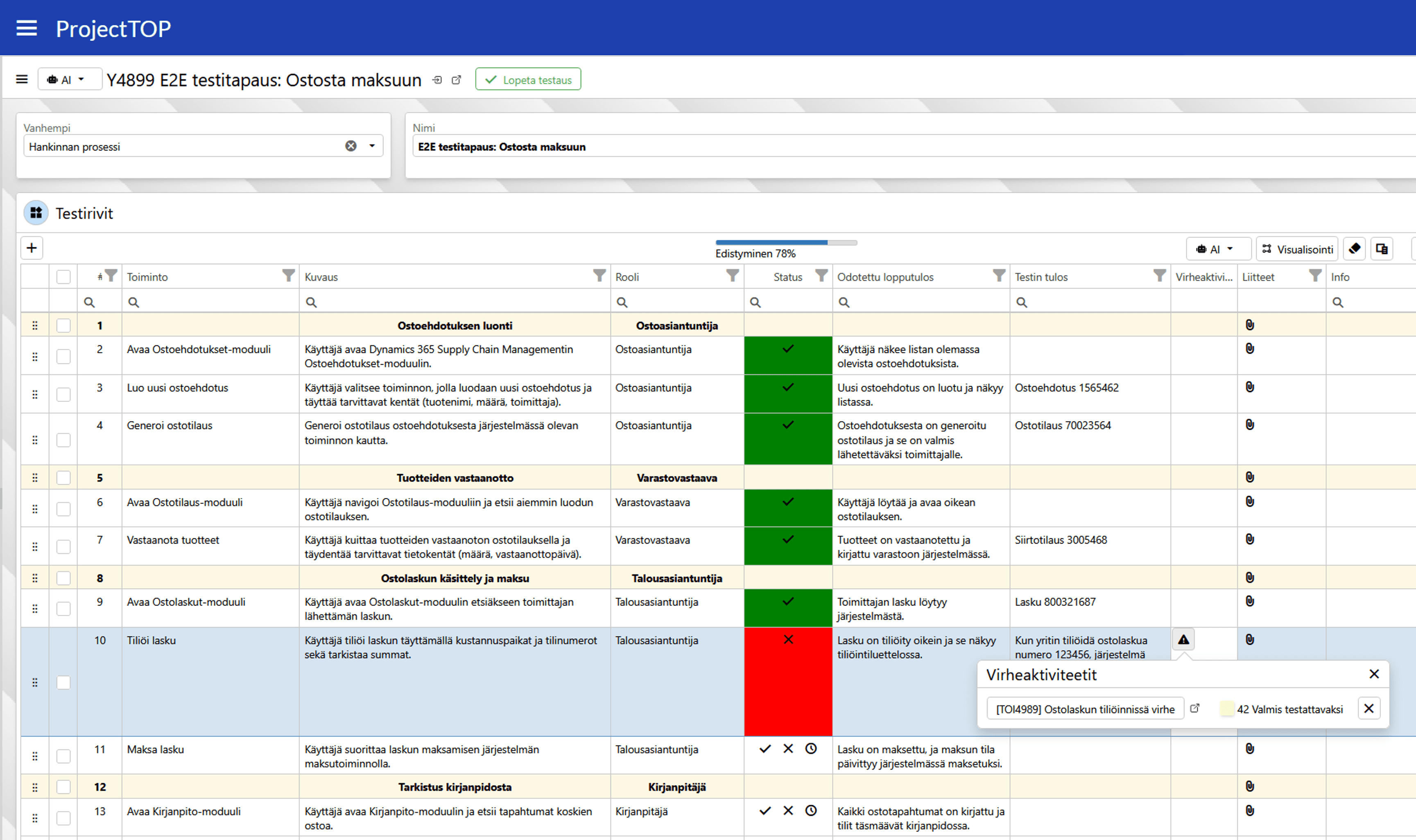Open AI dropdown in Testirivit toolbar
The width and height of the screenshot is (1416, 840).
point(1218,249)
